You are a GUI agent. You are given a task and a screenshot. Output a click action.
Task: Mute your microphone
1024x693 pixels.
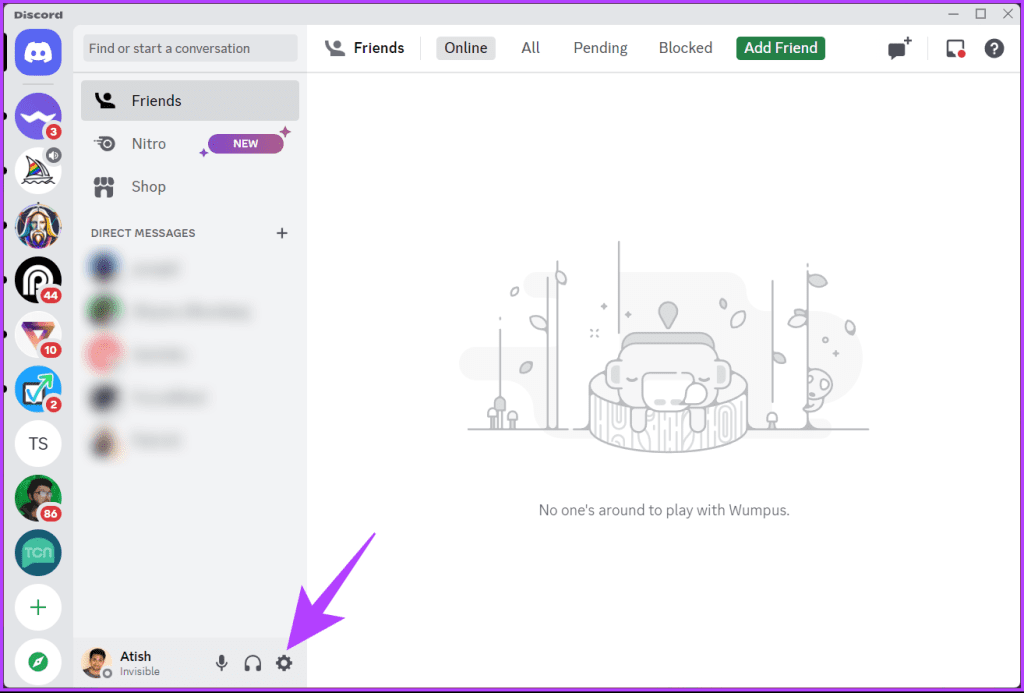(221, 663)
